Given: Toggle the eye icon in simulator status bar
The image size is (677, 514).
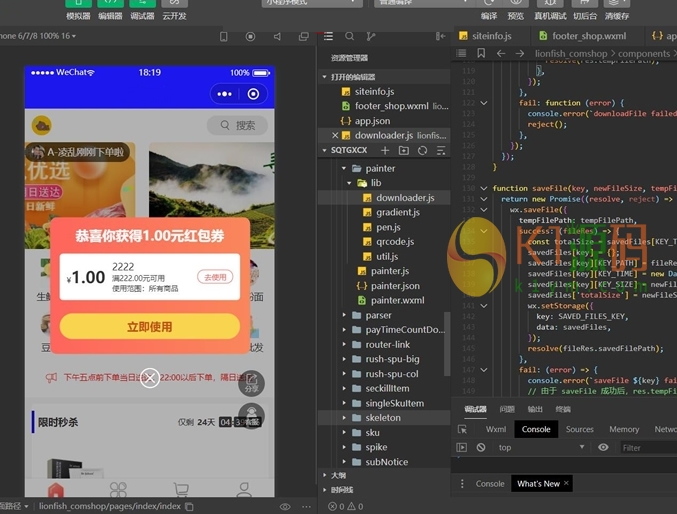Looking at the screenshot, I should (x=285, y=507).
